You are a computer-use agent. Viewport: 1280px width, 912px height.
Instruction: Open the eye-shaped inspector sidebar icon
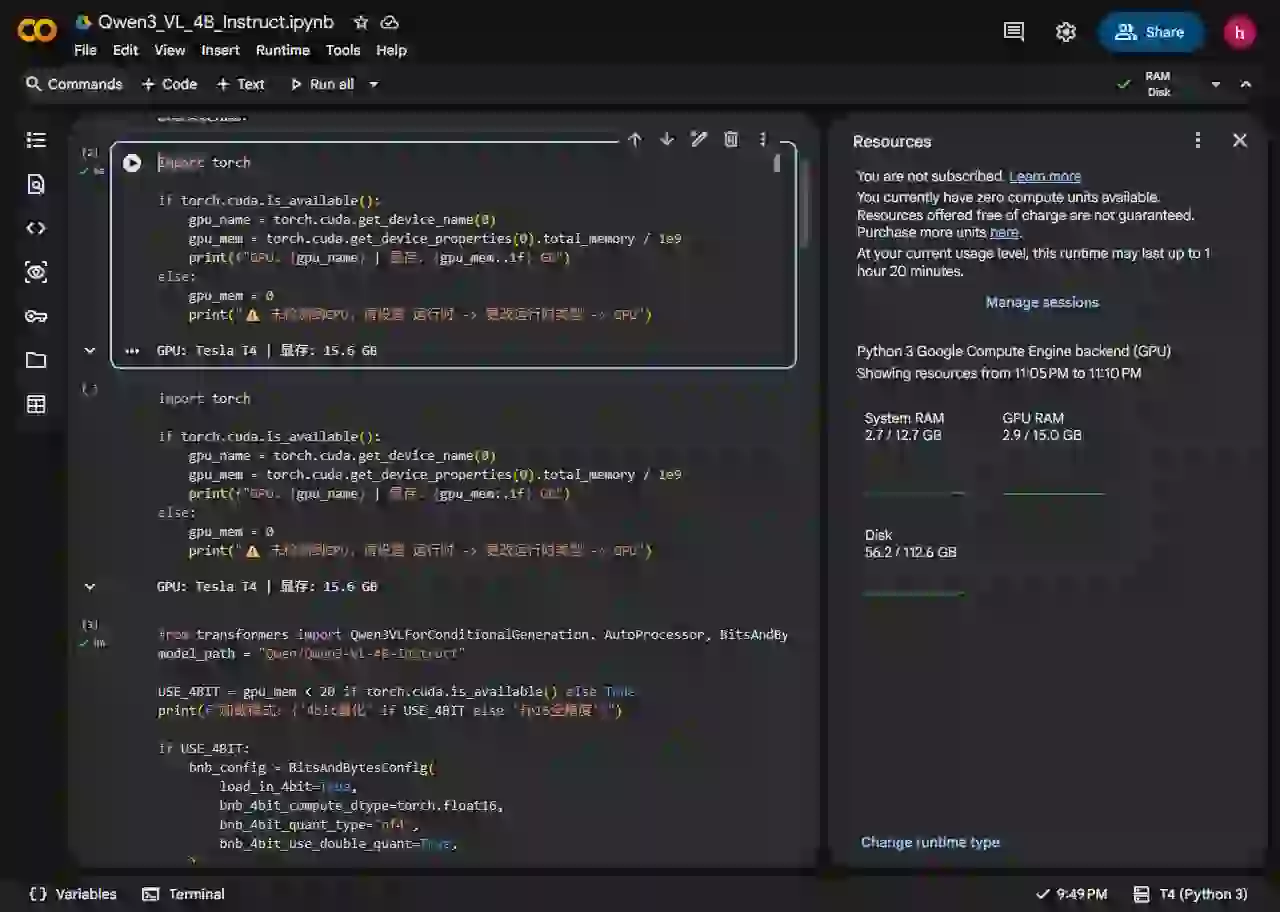point(36,272)
